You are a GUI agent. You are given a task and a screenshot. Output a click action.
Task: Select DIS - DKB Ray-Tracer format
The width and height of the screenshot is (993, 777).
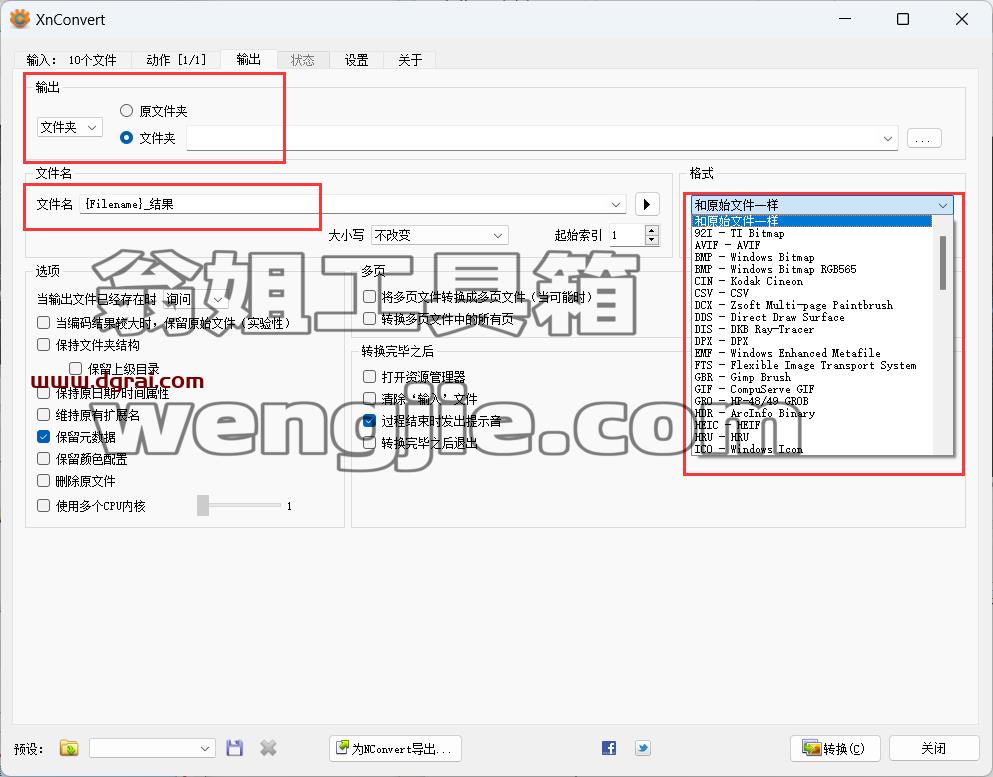[812, 329]
